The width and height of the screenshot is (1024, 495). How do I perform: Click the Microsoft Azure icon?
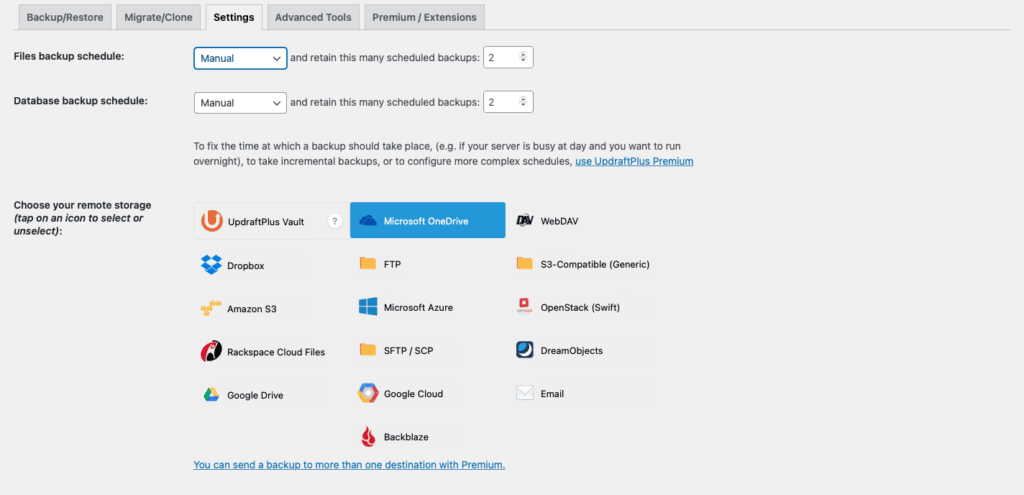point(368,307)
